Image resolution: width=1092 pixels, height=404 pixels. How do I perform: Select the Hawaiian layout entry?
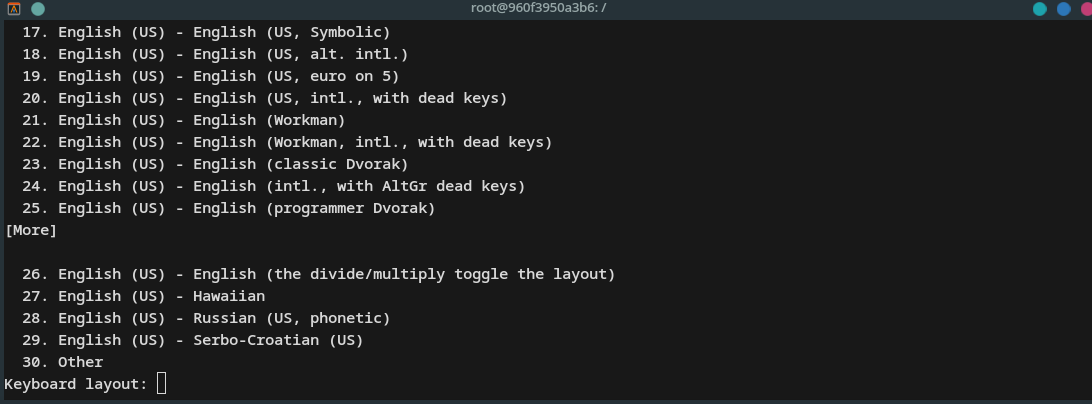point(143,296)
